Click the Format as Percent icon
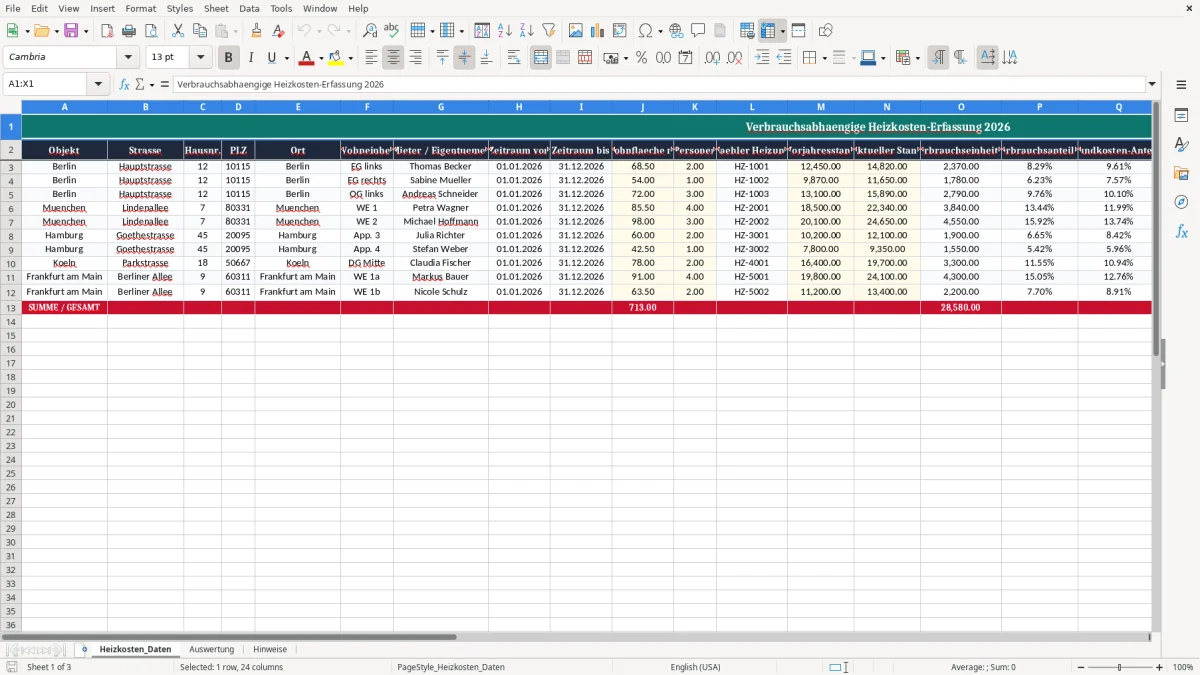The image size is (1200, 675). [641, 58]
